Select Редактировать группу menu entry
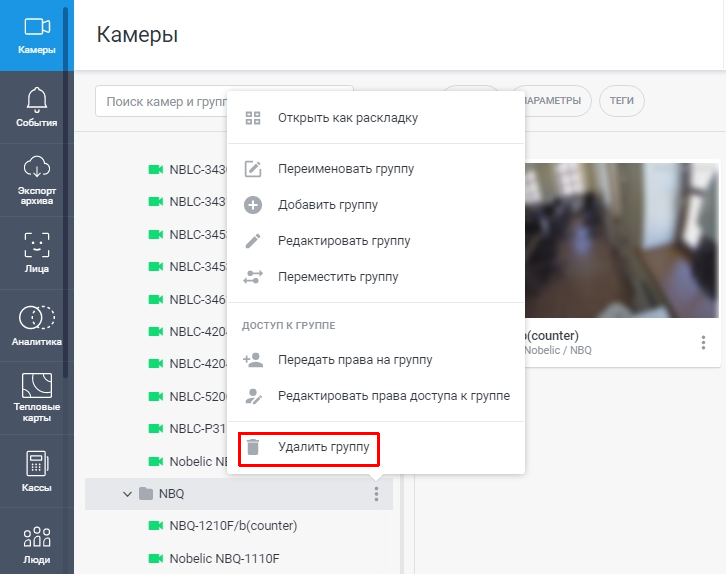 [376, 241]
